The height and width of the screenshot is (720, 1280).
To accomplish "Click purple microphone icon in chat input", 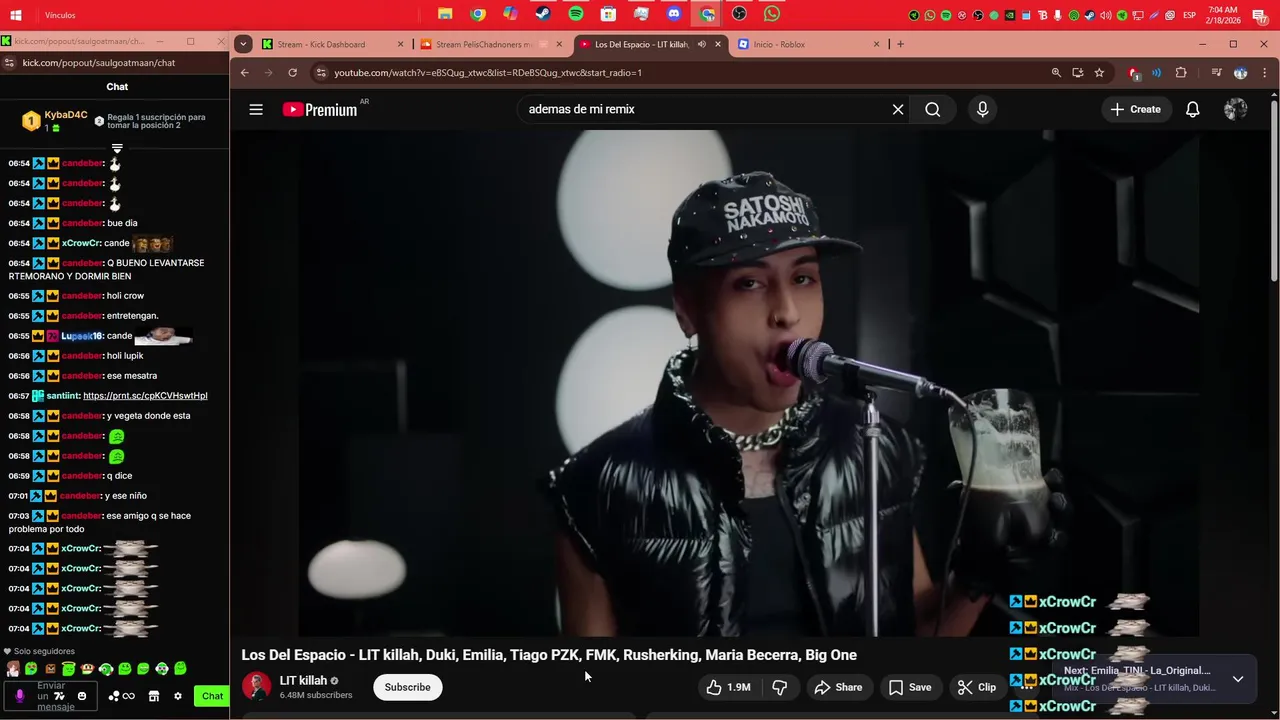I will (19, 696).
